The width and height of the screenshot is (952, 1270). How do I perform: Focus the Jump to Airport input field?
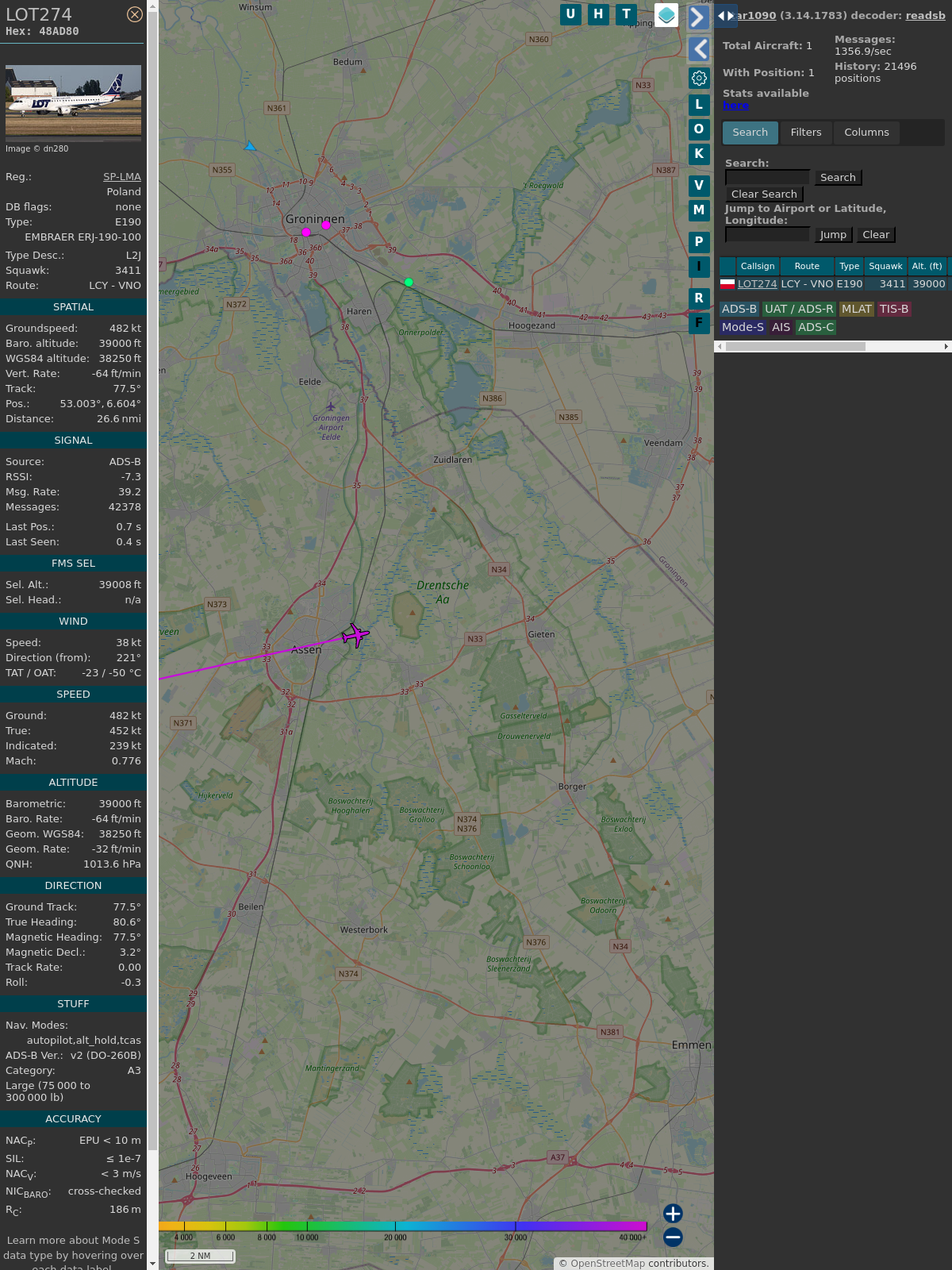pos(767,235)
